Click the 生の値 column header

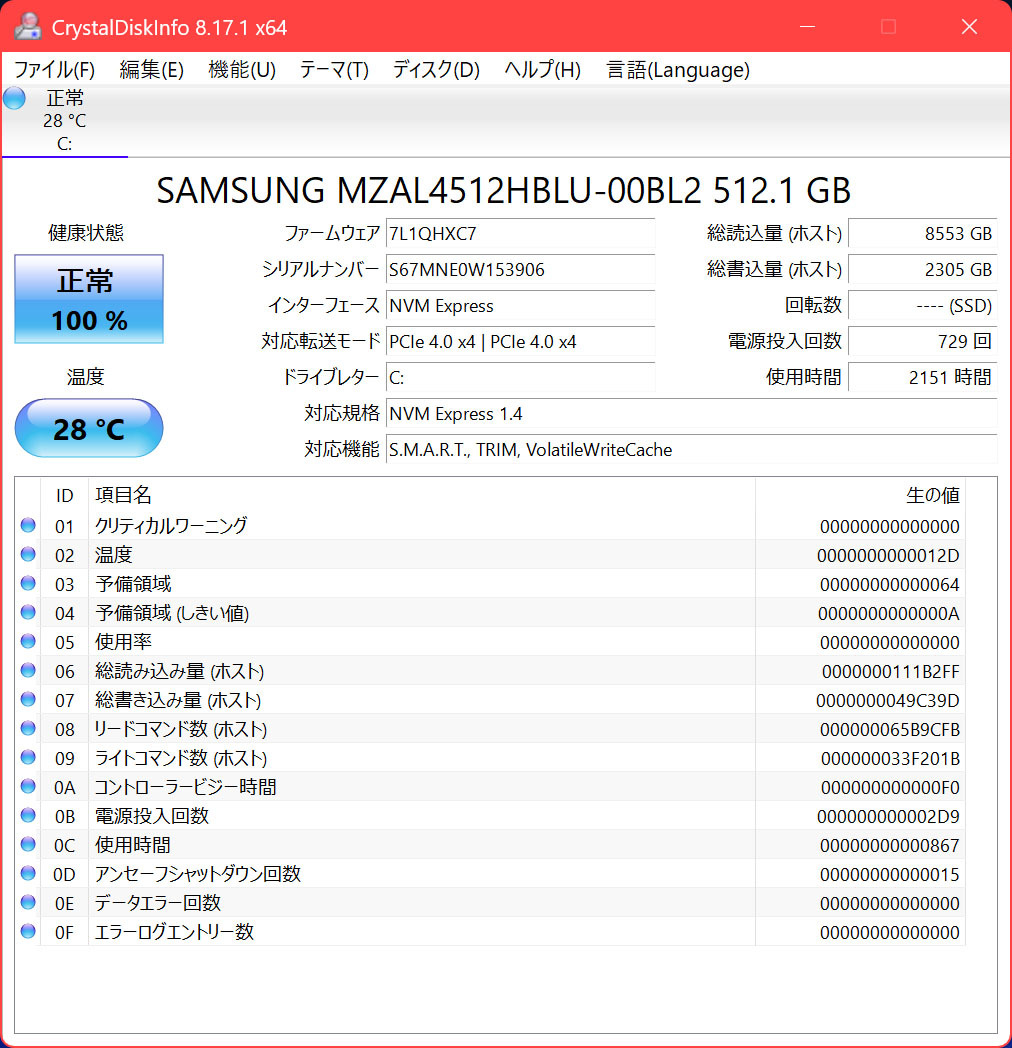860,495
